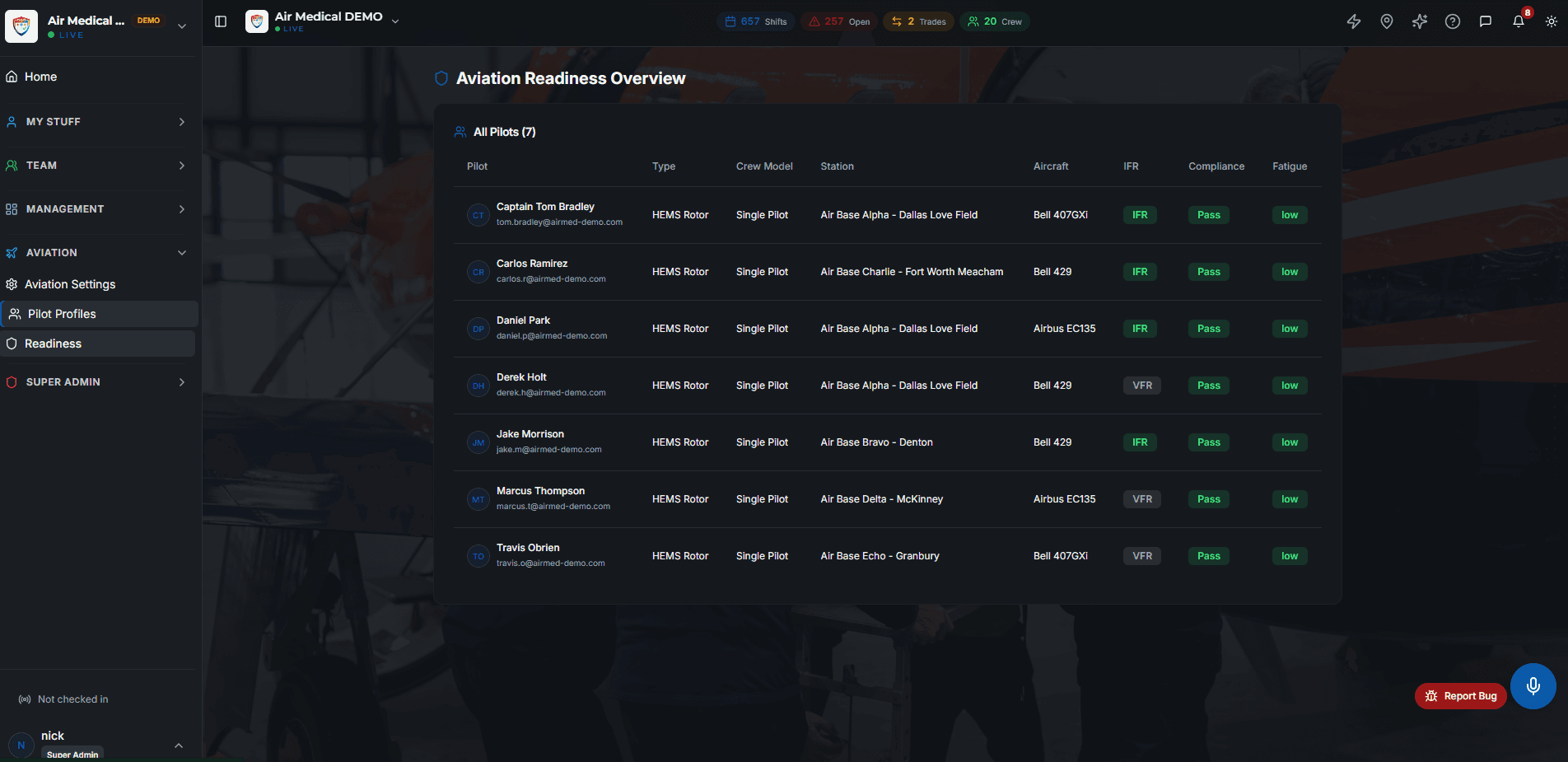
Task: Open the 2 Trades counter
Action: [x=918, y=21]
